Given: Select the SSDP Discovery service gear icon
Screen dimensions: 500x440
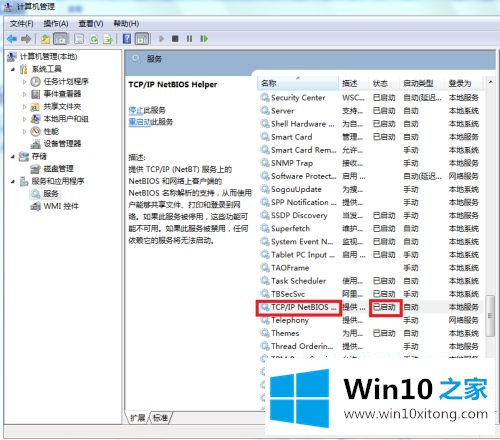Looking at the screenshot, I should coord(265,216).
